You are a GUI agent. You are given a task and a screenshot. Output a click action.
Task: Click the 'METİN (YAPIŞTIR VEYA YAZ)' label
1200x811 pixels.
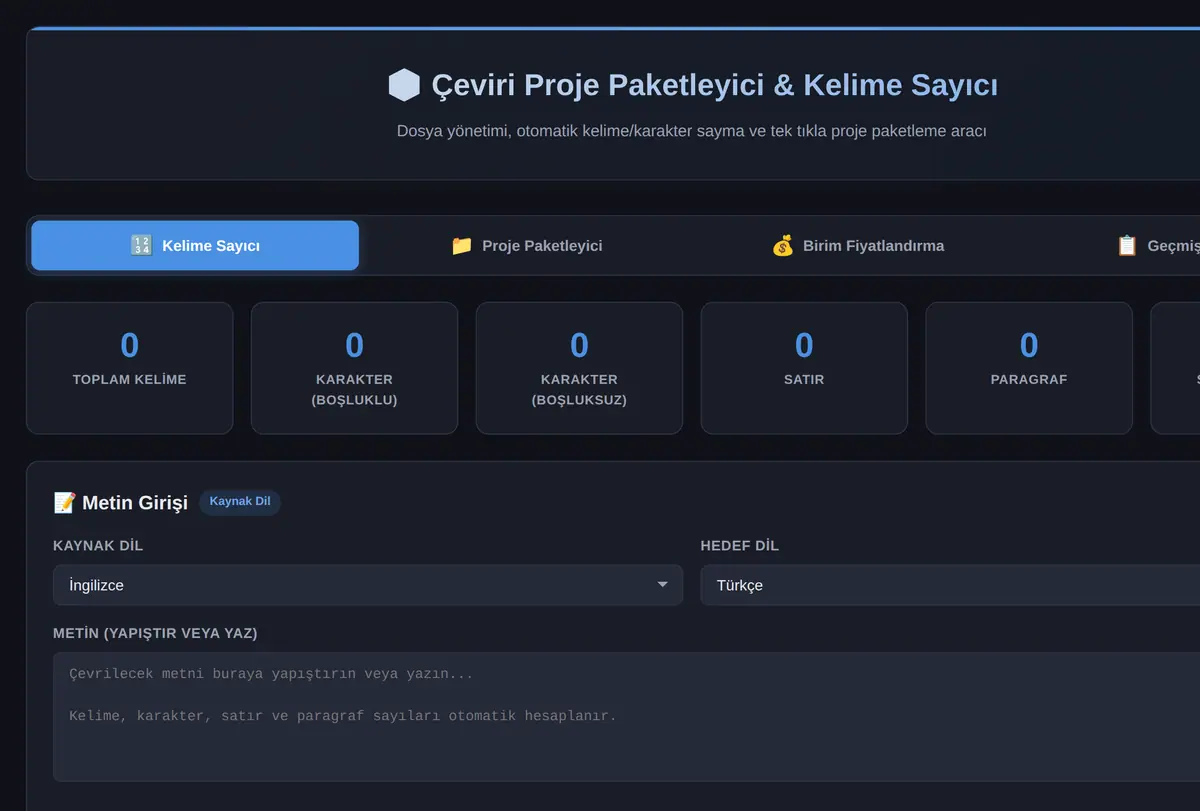[x=155, y=633]
